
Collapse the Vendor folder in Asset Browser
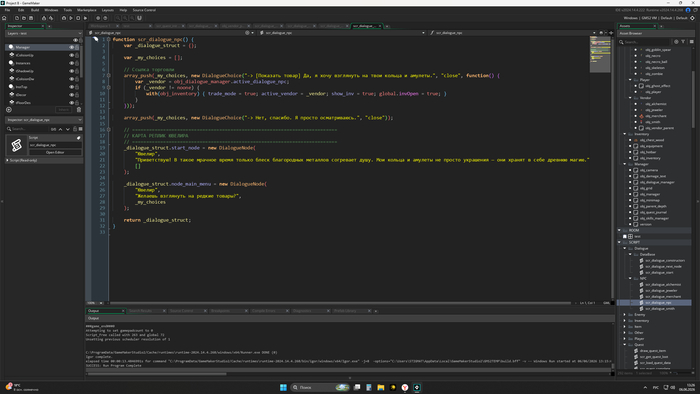630,98
